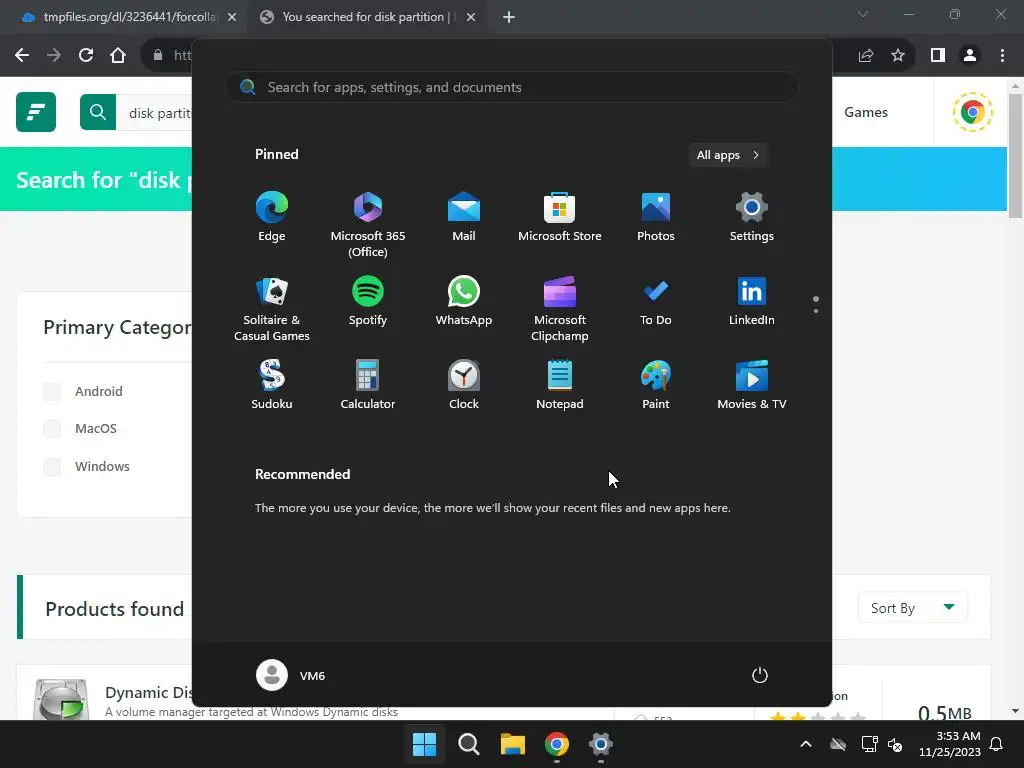Viewport: 1024px width, 768px height.
Task: Toggle Chrome side panel
Action: coord(938,56)
